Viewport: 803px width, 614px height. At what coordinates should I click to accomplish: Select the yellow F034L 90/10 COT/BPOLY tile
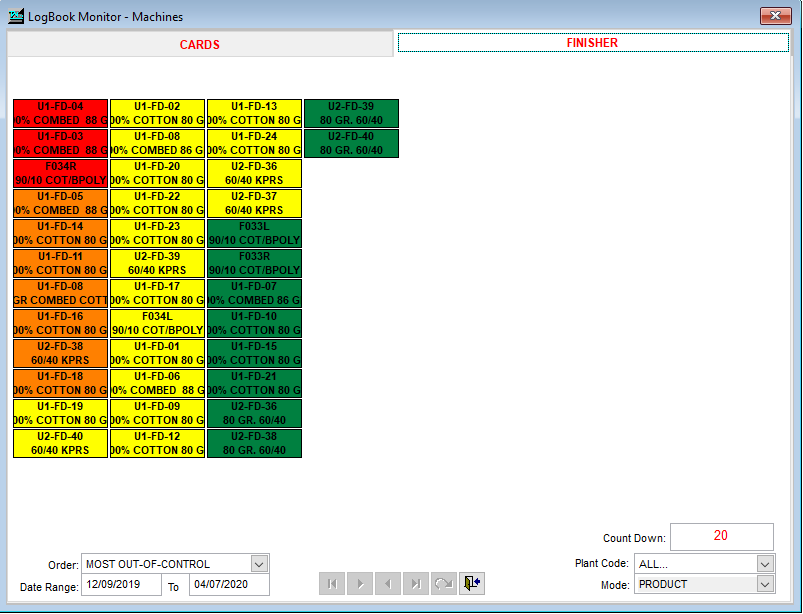pyautogui.click(x=157, y=323)
